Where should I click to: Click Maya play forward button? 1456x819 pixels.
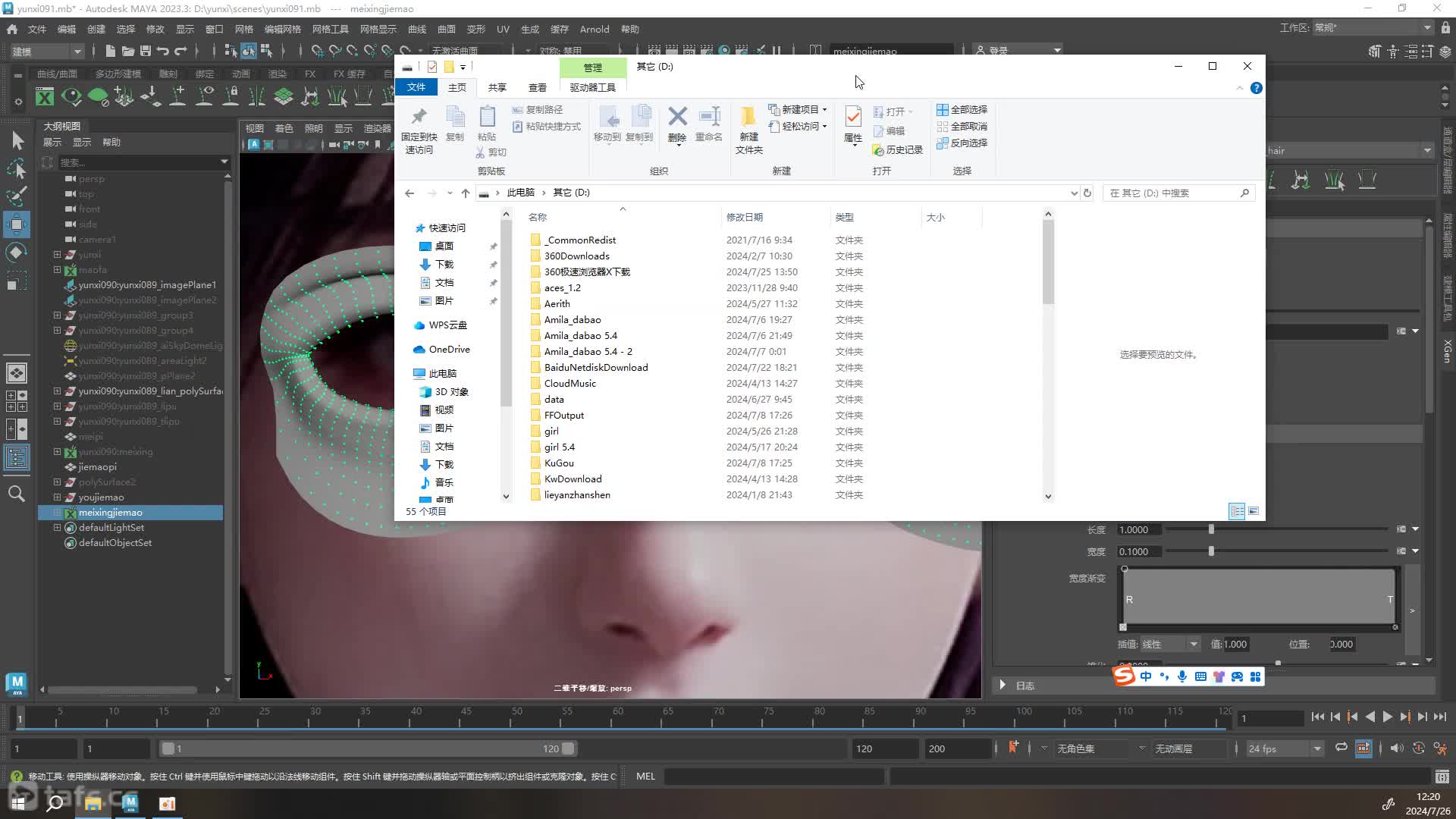coord(1387,717)
